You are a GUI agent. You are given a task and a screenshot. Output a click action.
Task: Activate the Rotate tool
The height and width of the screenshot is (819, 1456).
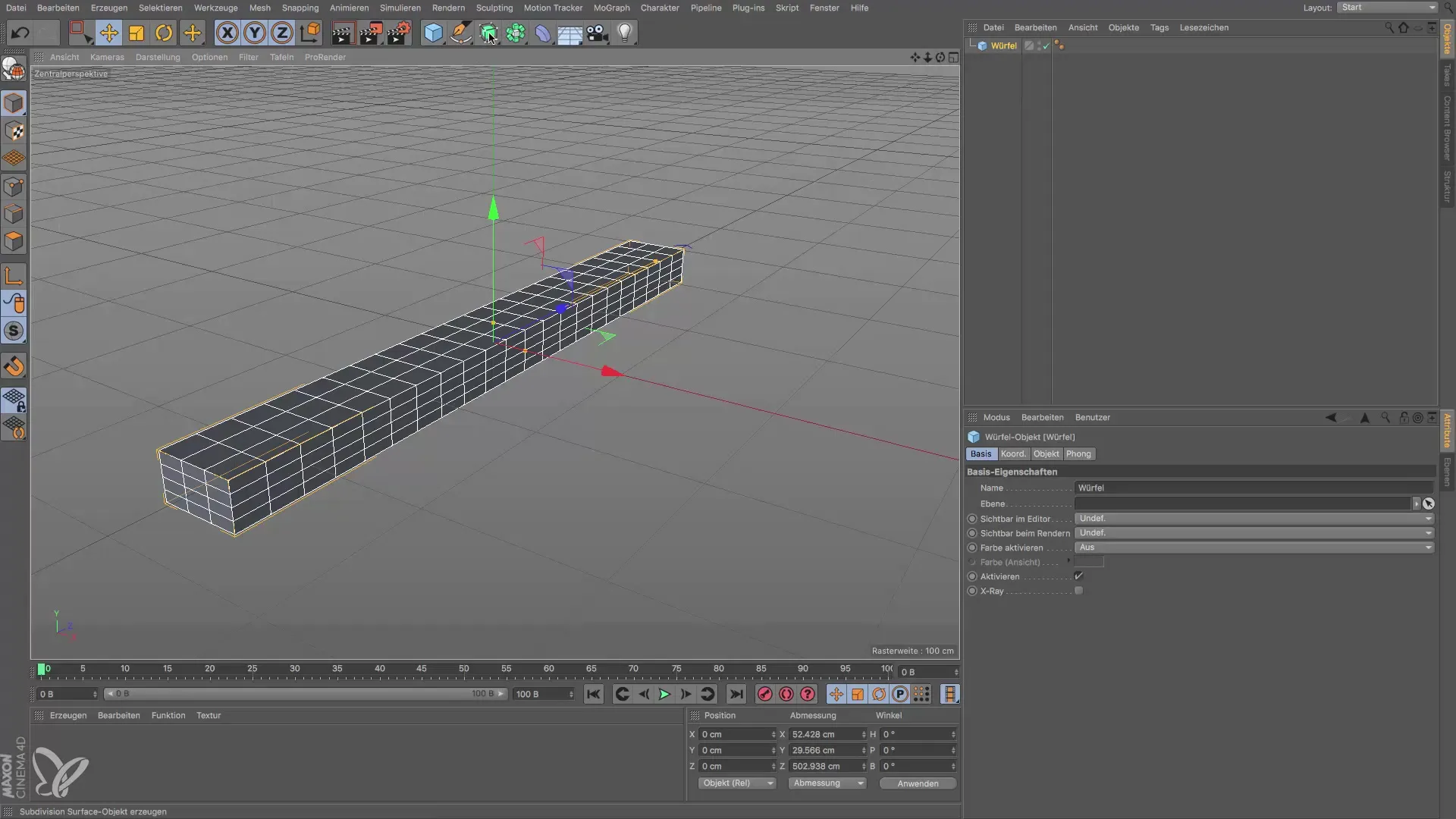[x=164, y=33]
